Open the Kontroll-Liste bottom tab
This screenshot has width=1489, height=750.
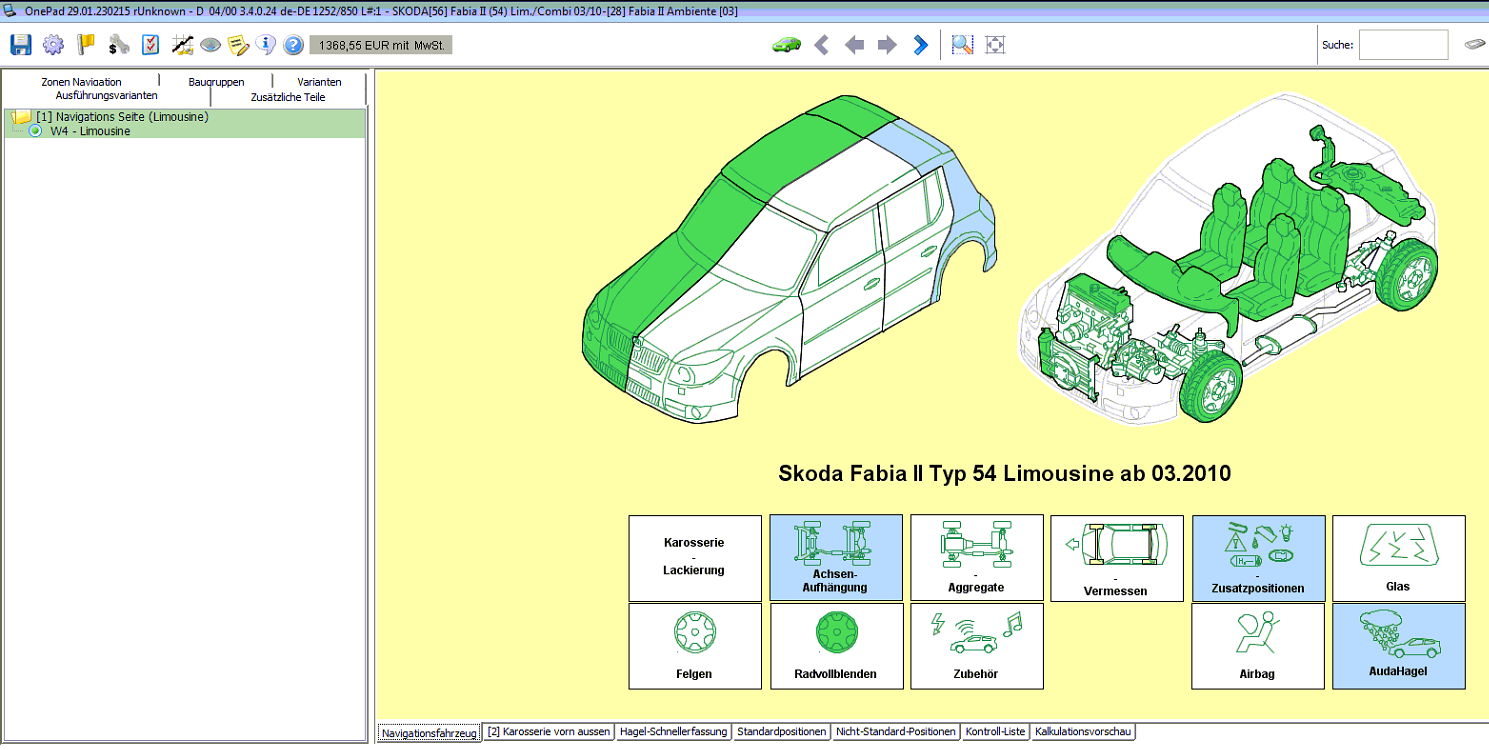coord(995,732)
